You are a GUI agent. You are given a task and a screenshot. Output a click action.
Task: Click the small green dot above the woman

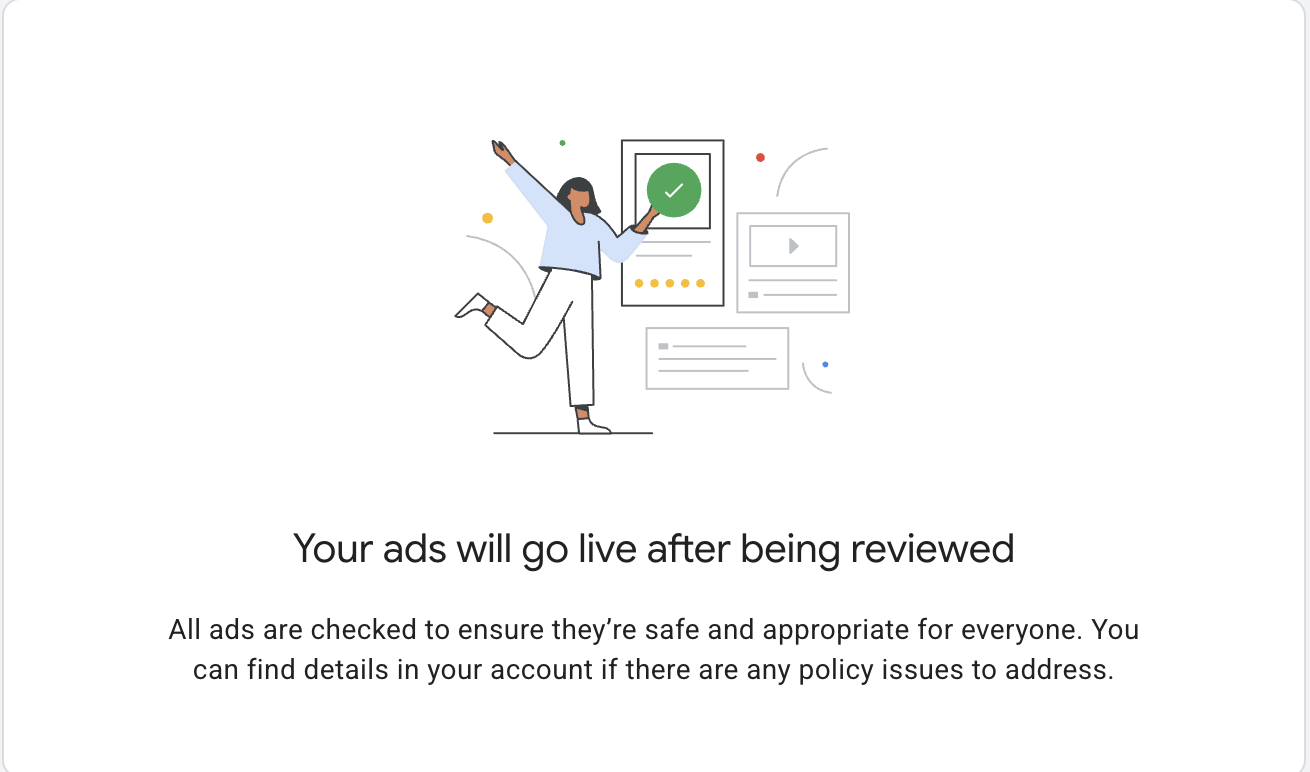pyautogui.click(x=562, y=143)
